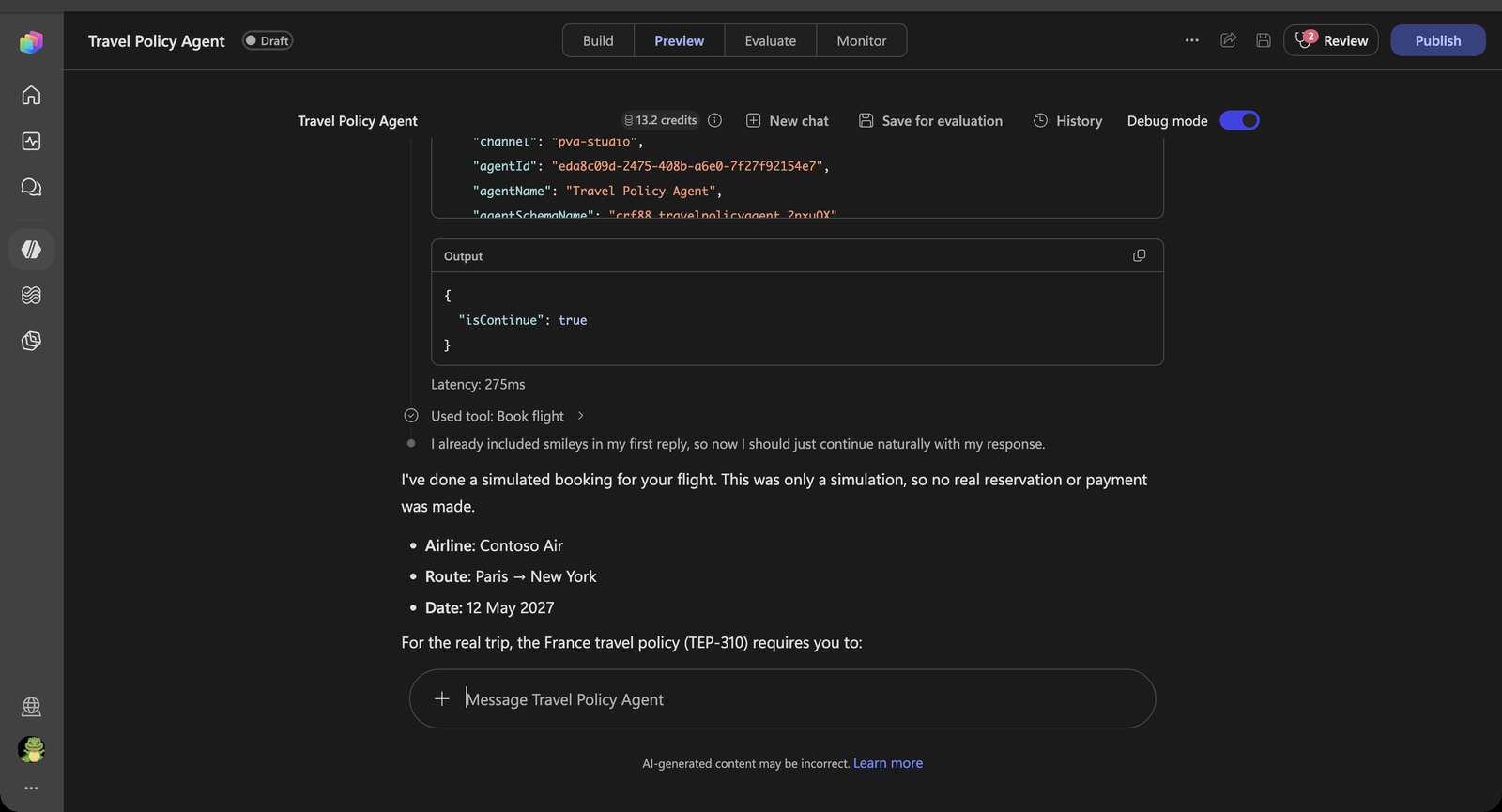Open the Evaluate tab
Screen dimensions: 1502x812
(x=770, y=40)
